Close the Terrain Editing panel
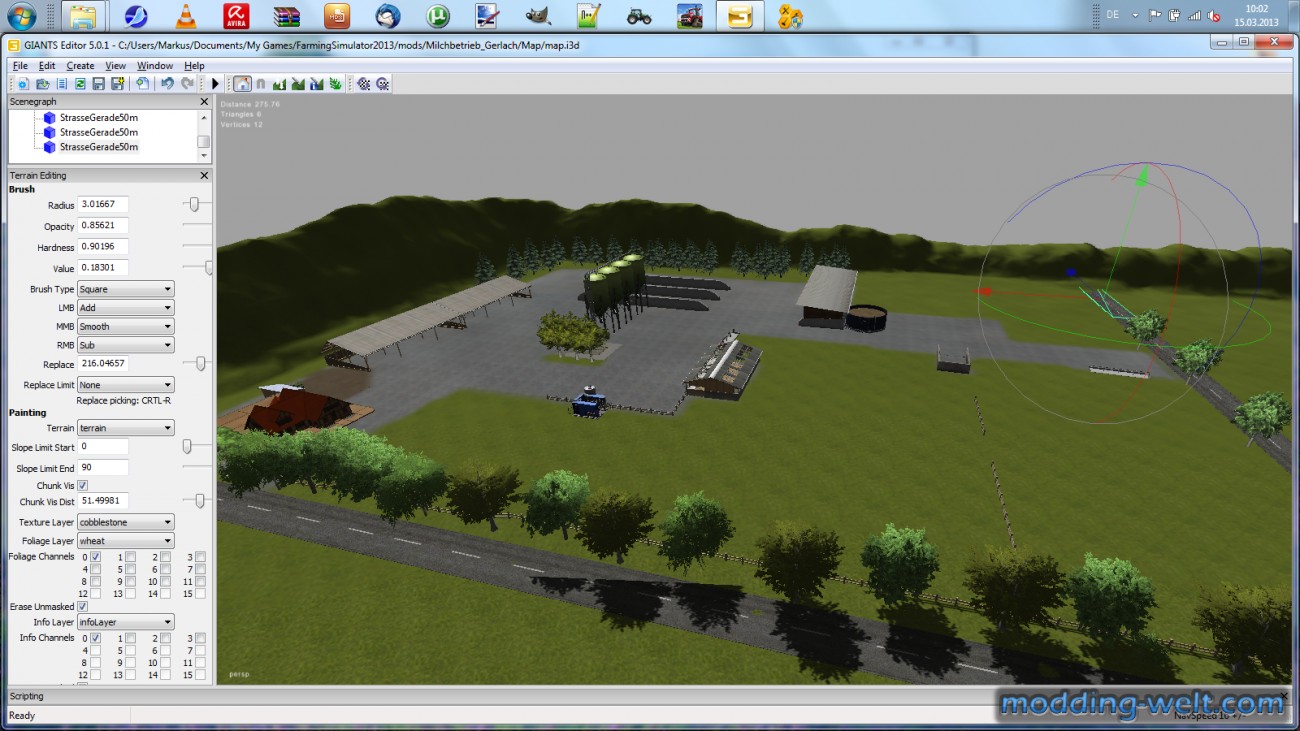Viewport: 1300px width, 731px height. (x=204, y=175)
